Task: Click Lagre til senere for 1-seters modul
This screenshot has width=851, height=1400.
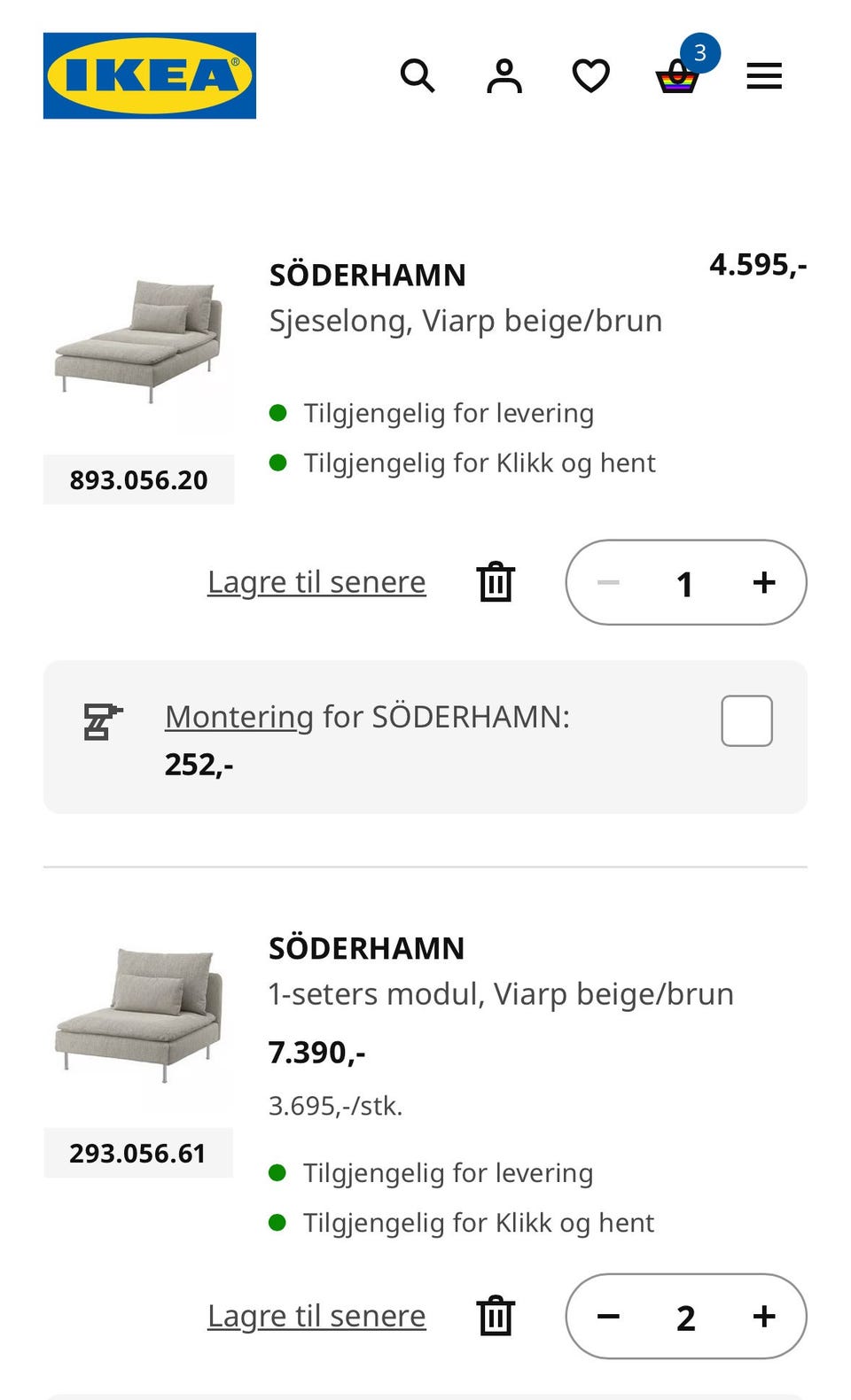Action: pyautogui.click(x=316, y=1316)
